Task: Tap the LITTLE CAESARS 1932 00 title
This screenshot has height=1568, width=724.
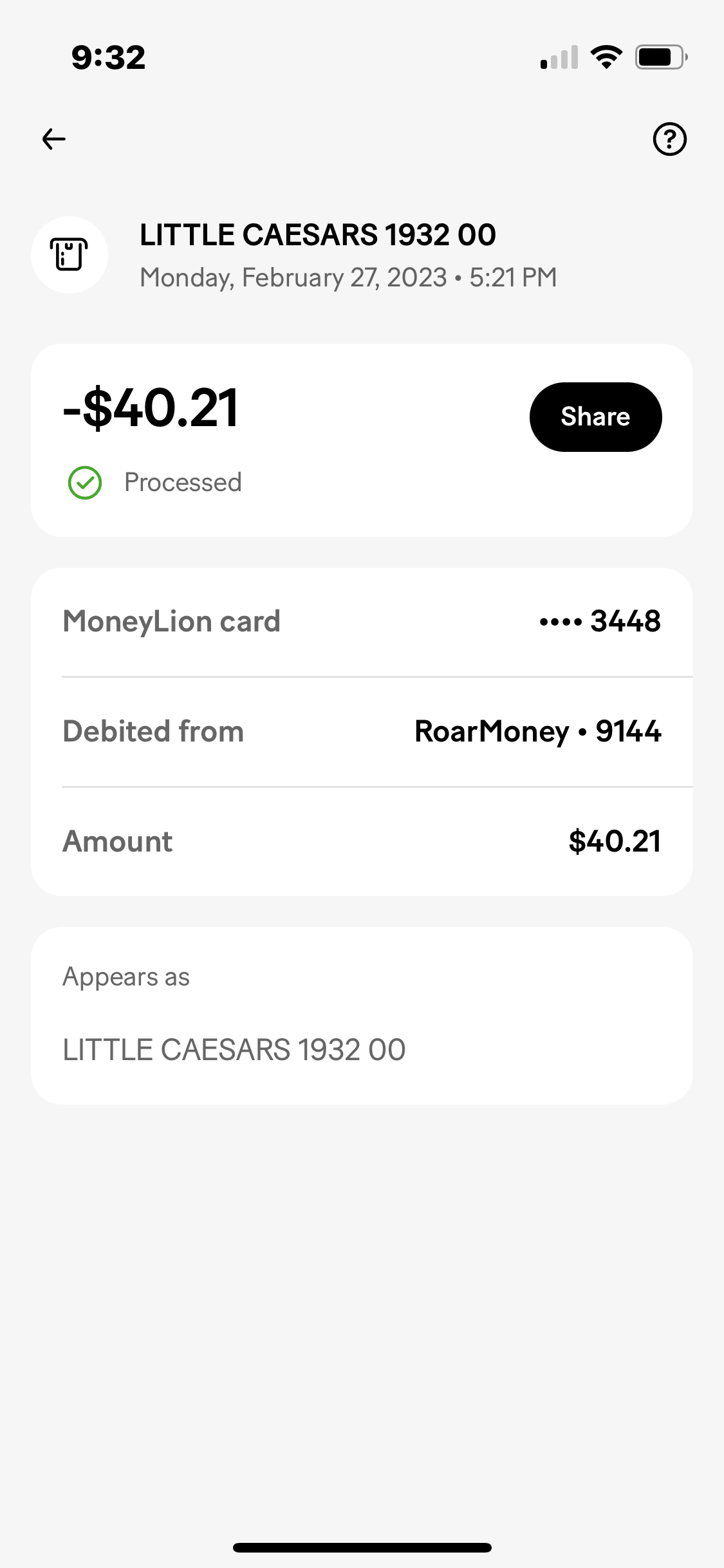Action: click(318, 235)
